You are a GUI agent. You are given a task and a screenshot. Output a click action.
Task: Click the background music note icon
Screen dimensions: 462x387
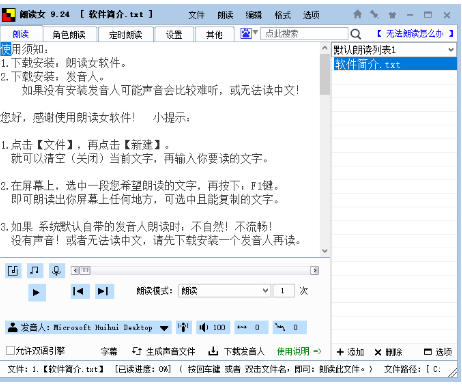[x=35, y=270]
